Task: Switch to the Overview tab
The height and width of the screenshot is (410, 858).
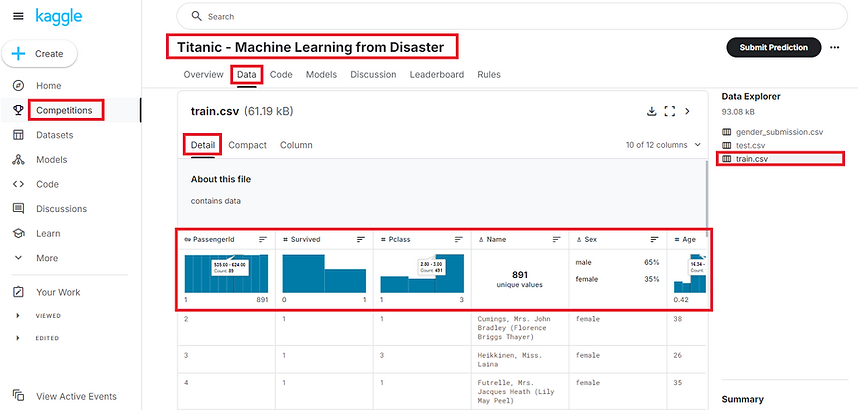Action: [204, 74]
